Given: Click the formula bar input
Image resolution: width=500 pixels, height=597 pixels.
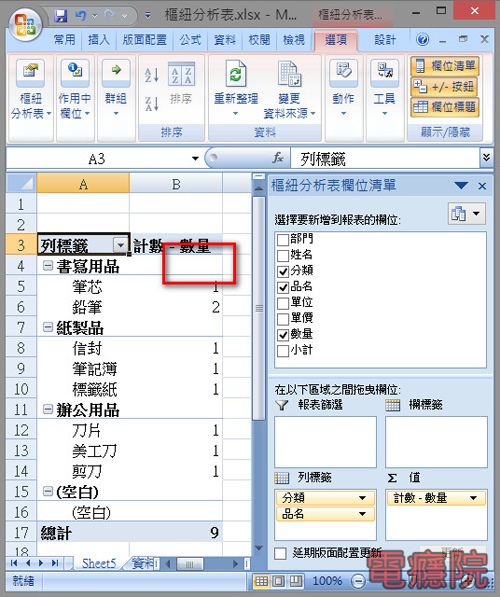Looking at the screenshot, I should [385, 158].
